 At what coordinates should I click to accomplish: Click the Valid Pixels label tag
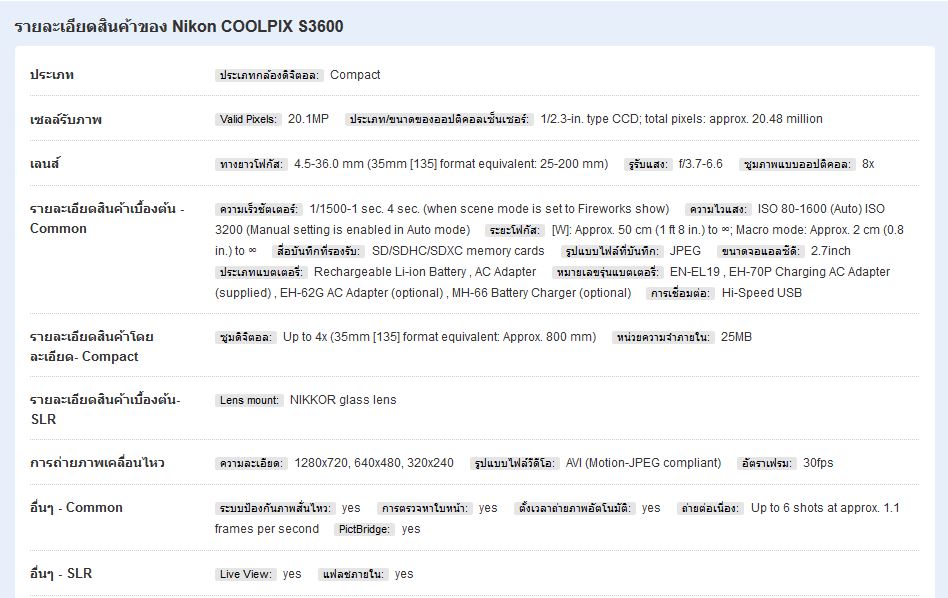pyautogui.click(x=248, y=119)
